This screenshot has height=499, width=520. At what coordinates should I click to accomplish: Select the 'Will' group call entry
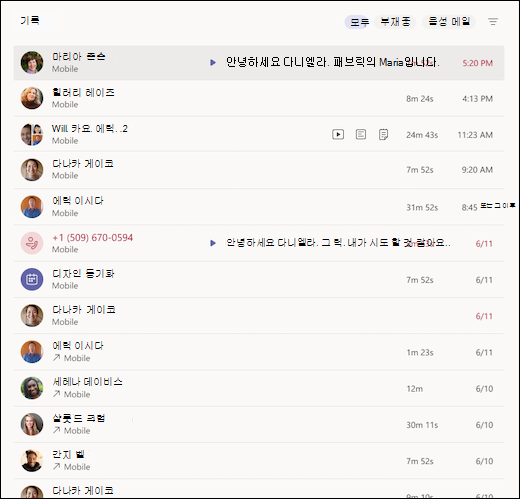pyautogui.click(x=259, y=134)
